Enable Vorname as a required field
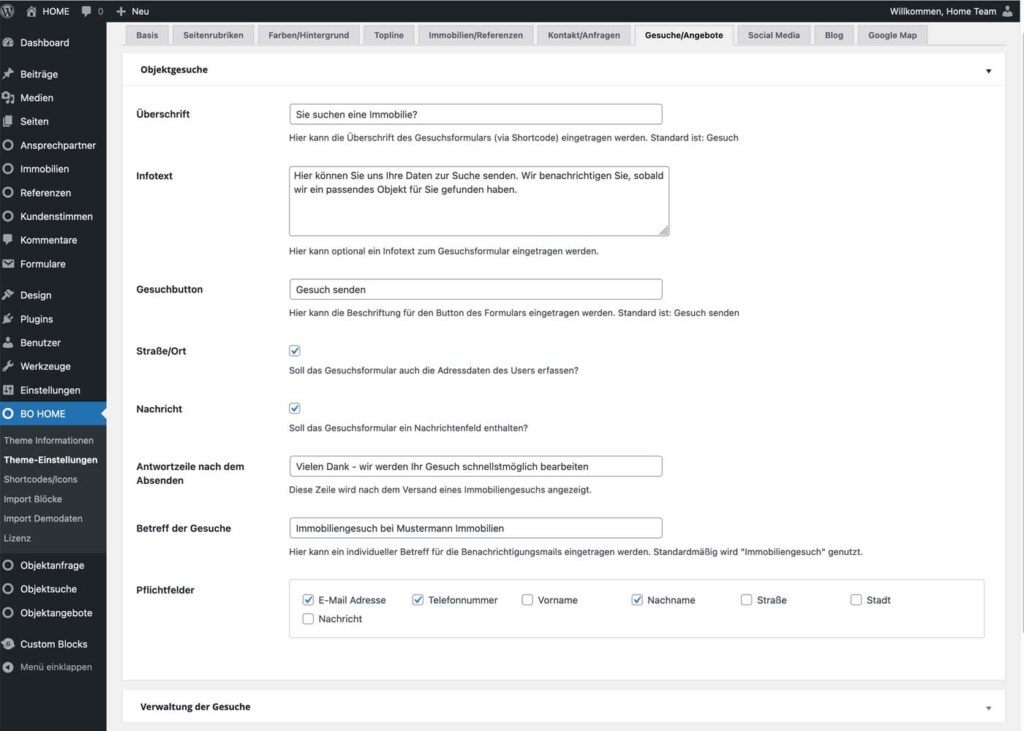Viewport: 1024px width, 731px height. click(x=527, y=600)
